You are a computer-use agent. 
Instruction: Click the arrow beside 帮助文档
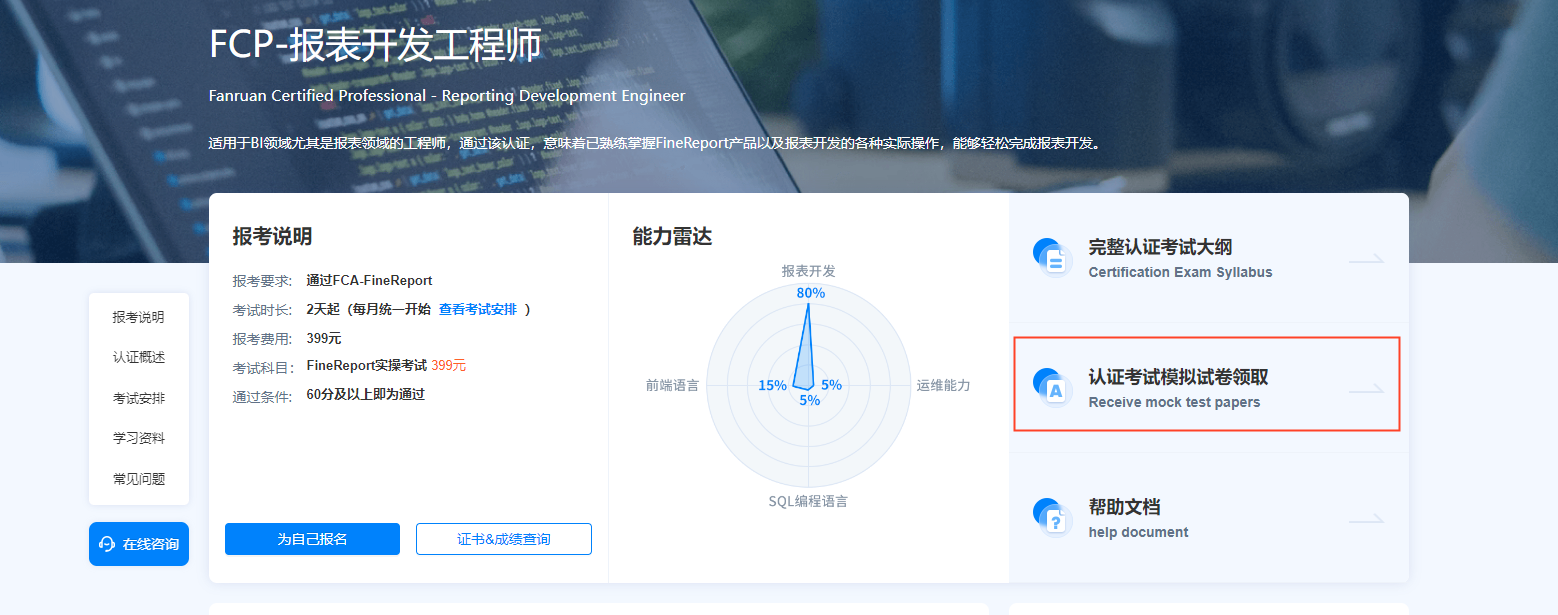[x=1366, y=519]
